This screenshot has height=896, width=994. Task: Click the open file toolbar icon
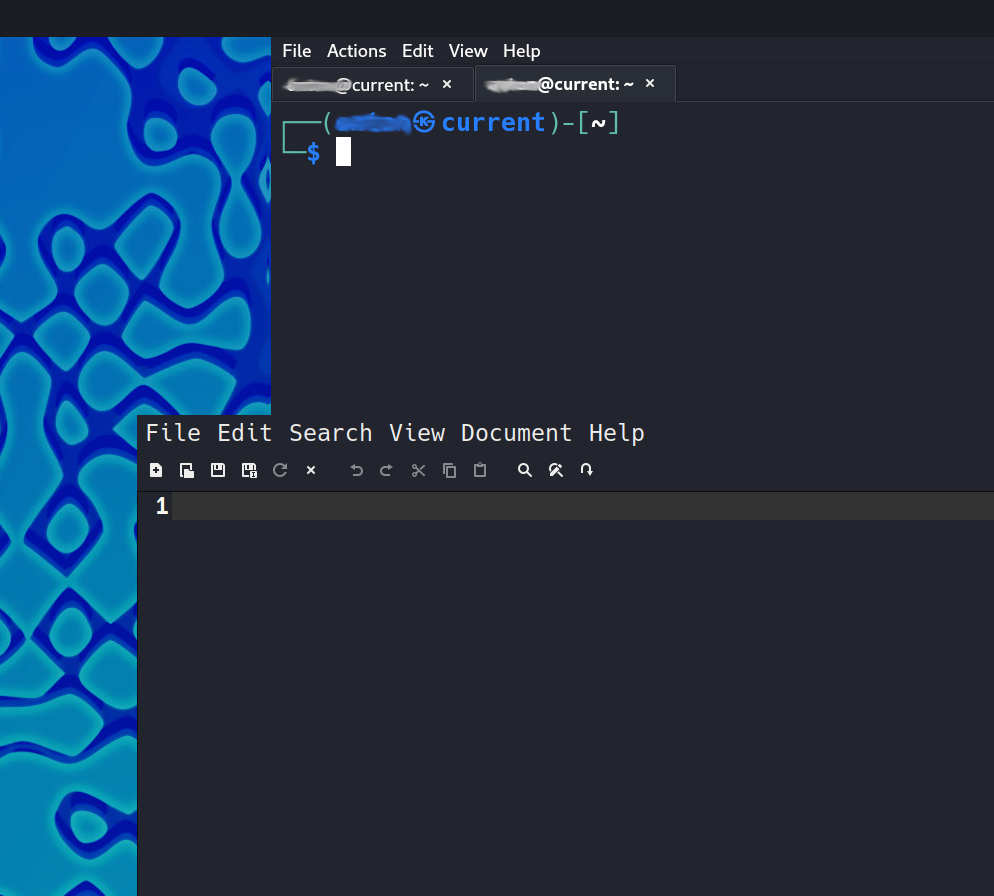pos(187,470)
